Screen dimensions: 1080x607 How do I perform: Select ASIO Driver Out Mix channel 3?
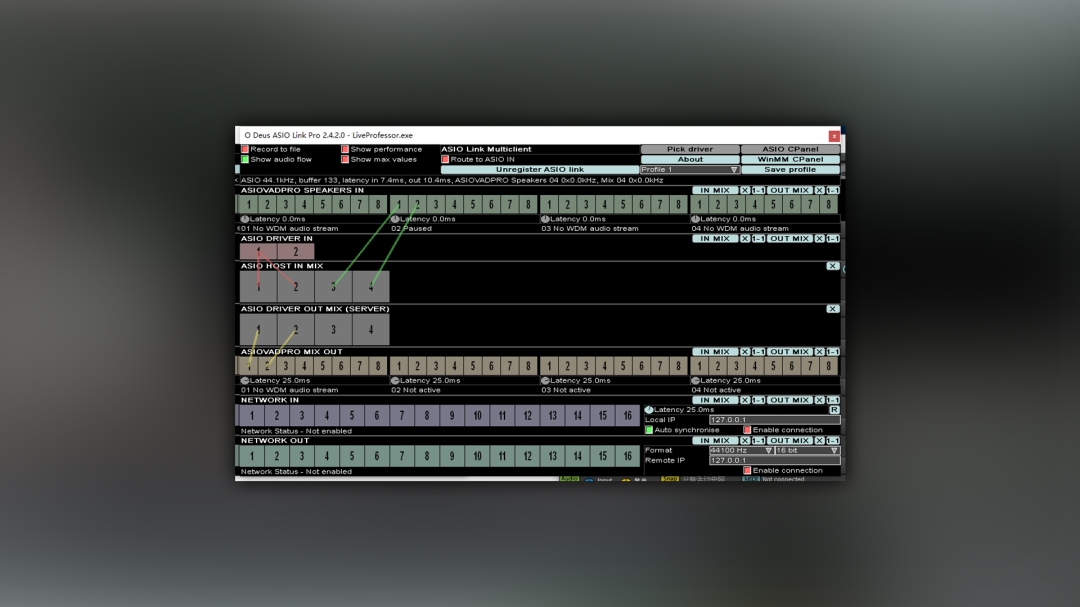tap(333, 329)
